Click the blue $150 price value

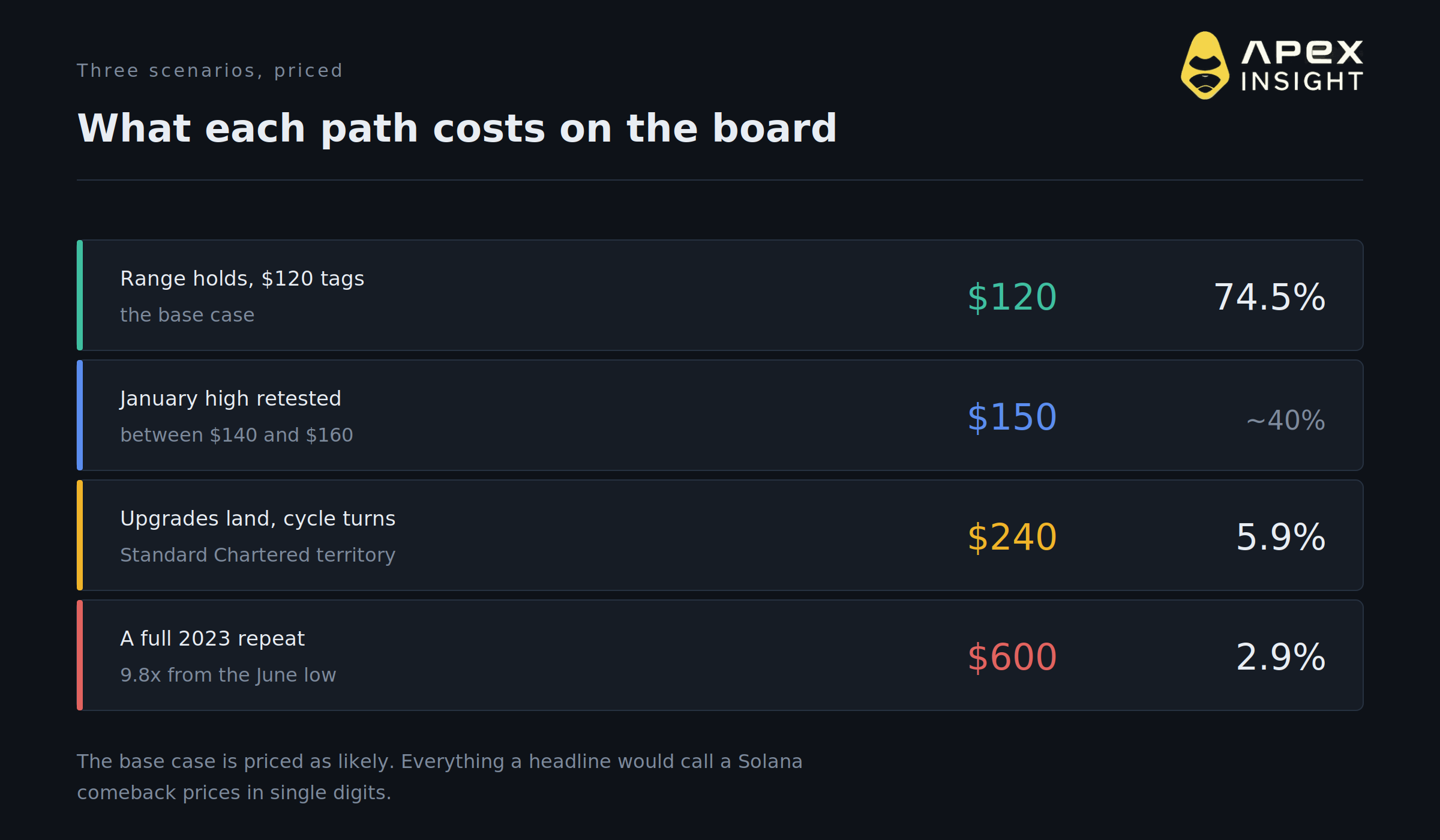[x=1012, y=417]
